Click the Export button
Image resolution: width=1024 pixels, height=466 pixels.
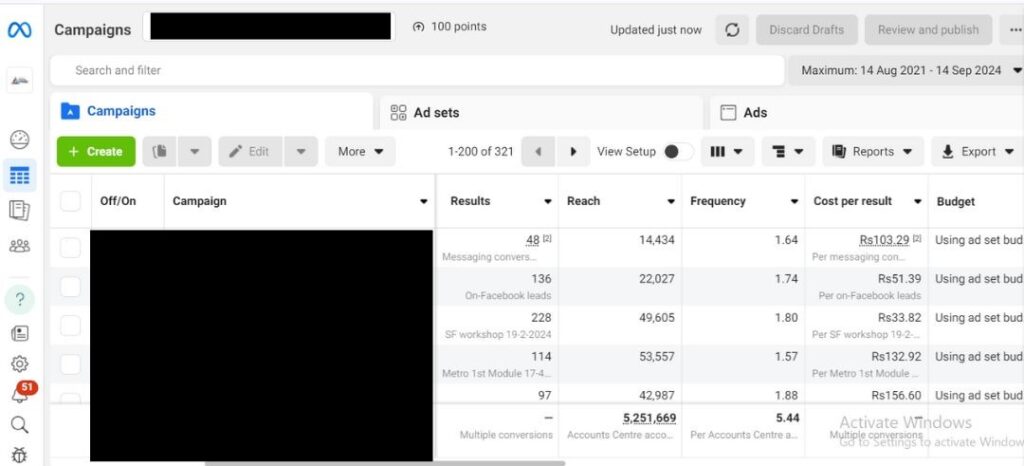(977, 152)
